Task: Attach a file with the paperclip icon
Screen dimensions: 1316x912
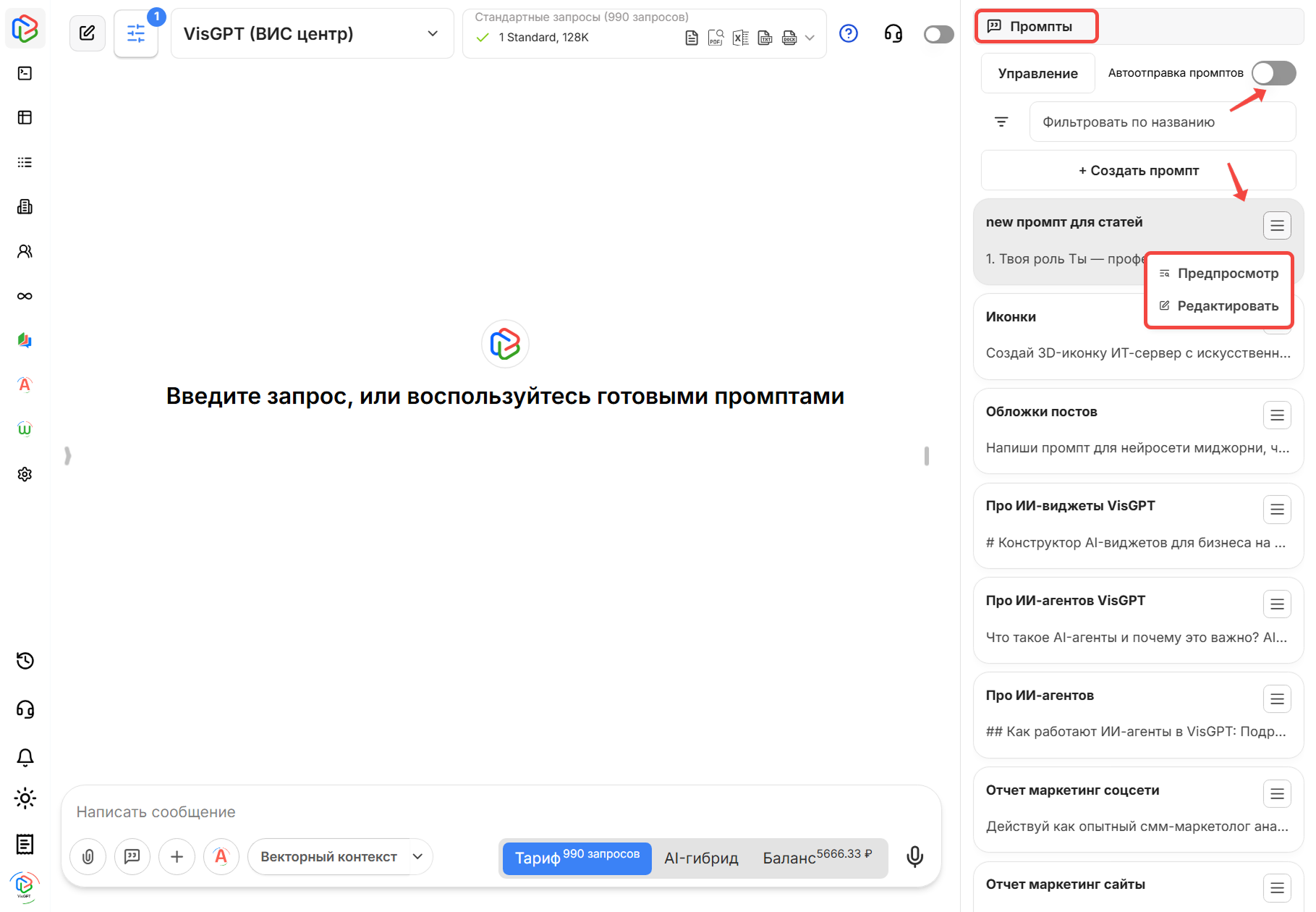Action: tap(88, 857)
